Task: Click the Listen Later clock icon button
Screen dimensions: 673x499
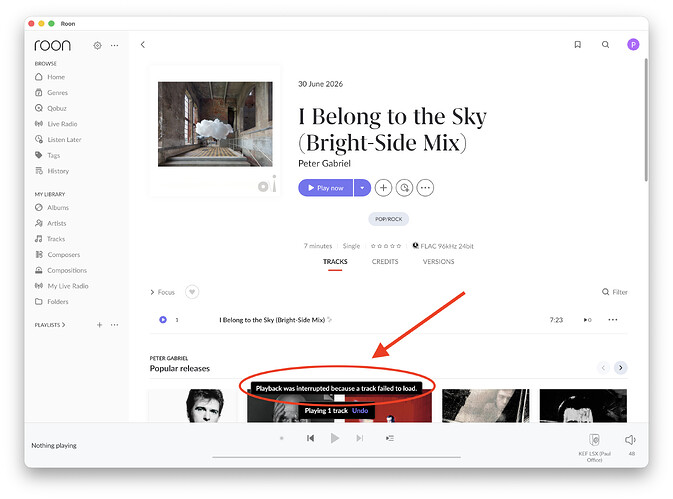Action: 404,188
